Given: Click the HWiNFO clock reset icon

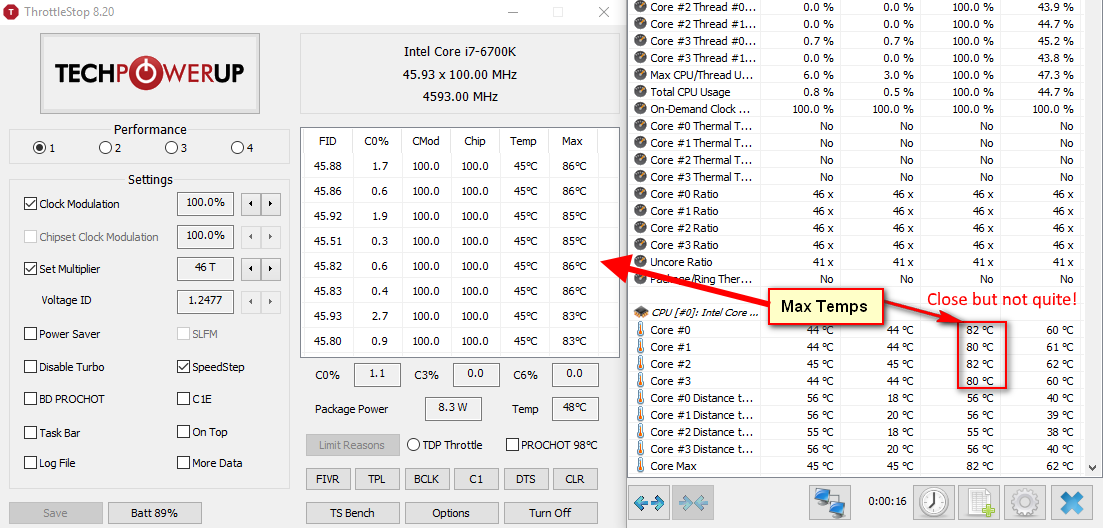Looking at the screenshot, I should tap(933, 502).
